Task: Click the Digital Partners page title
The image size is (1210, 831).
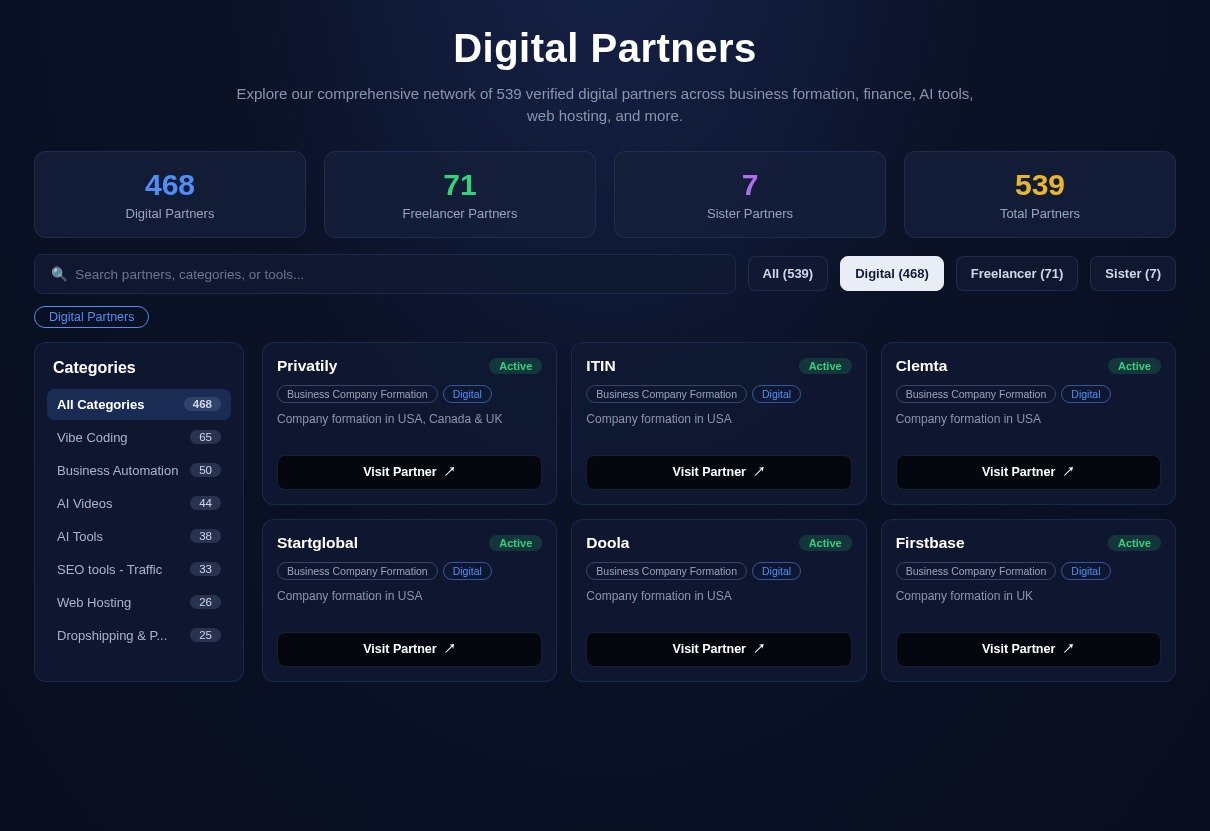Action: (x=605, y=48)
